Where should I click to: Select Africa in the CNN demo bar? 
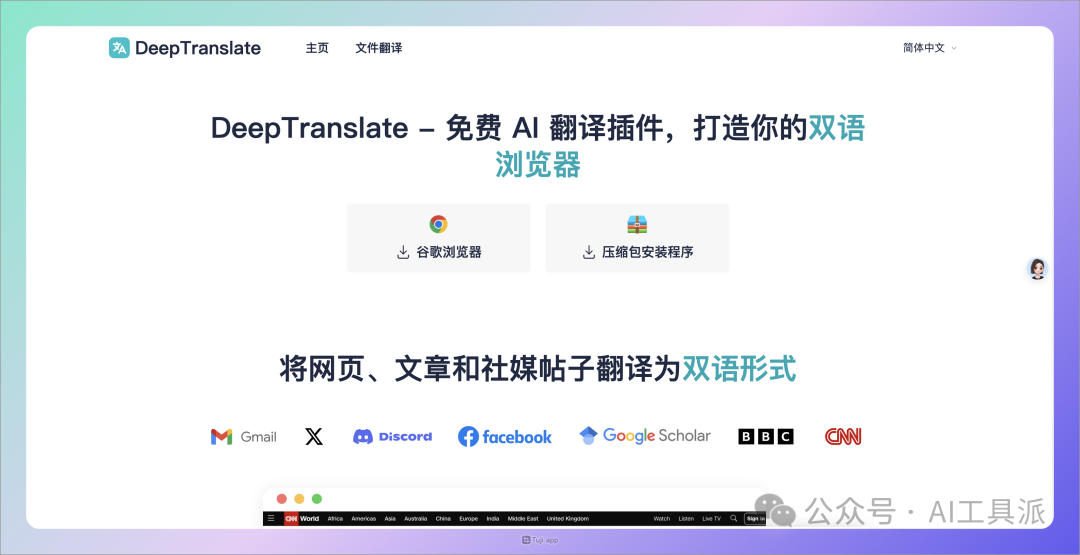[x=335, y=519]
